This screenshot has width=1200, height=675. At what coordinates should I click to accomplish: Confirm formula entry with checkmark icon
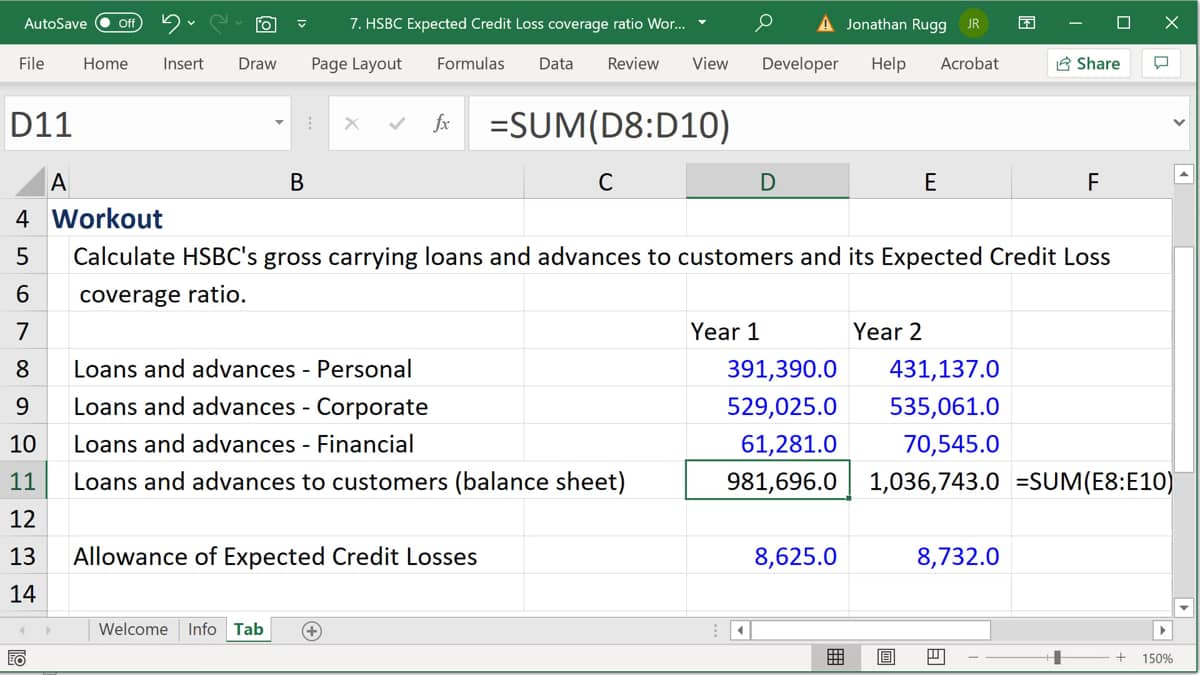click(397, 124)
